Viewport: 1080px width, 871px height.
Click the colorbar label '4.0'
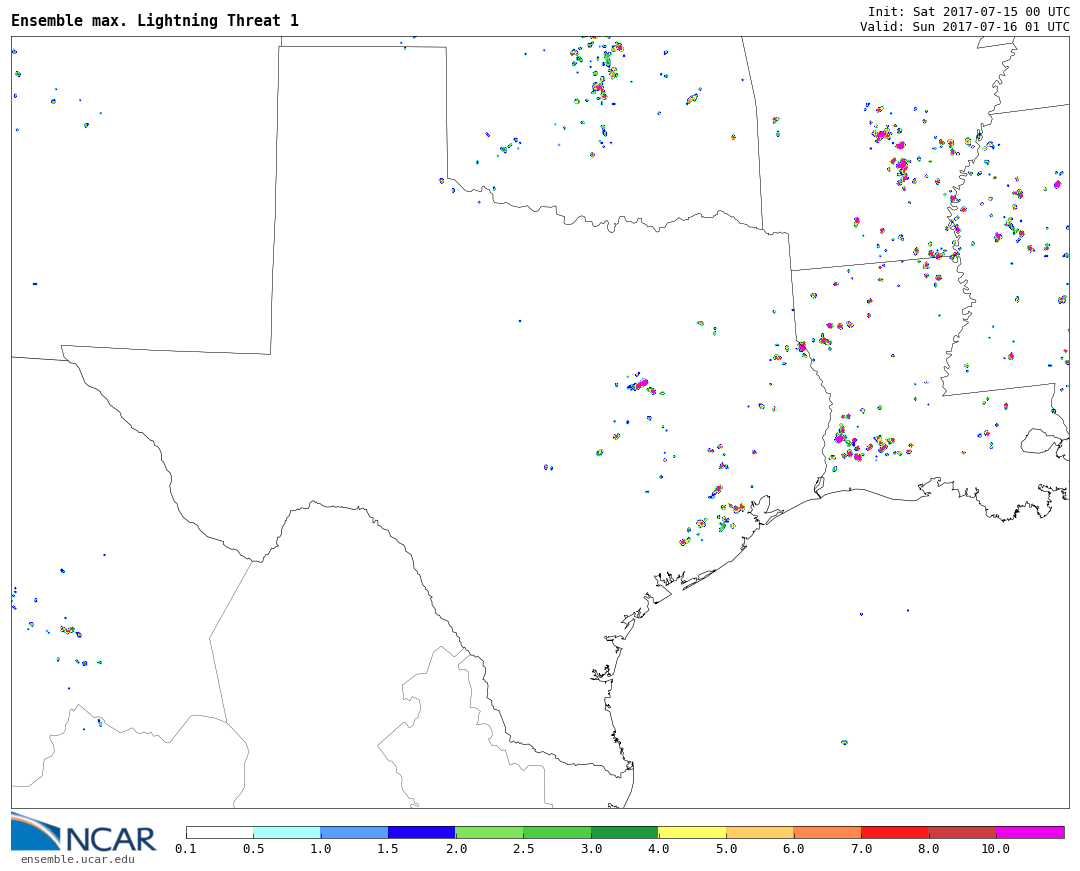(x=658, y=849)
